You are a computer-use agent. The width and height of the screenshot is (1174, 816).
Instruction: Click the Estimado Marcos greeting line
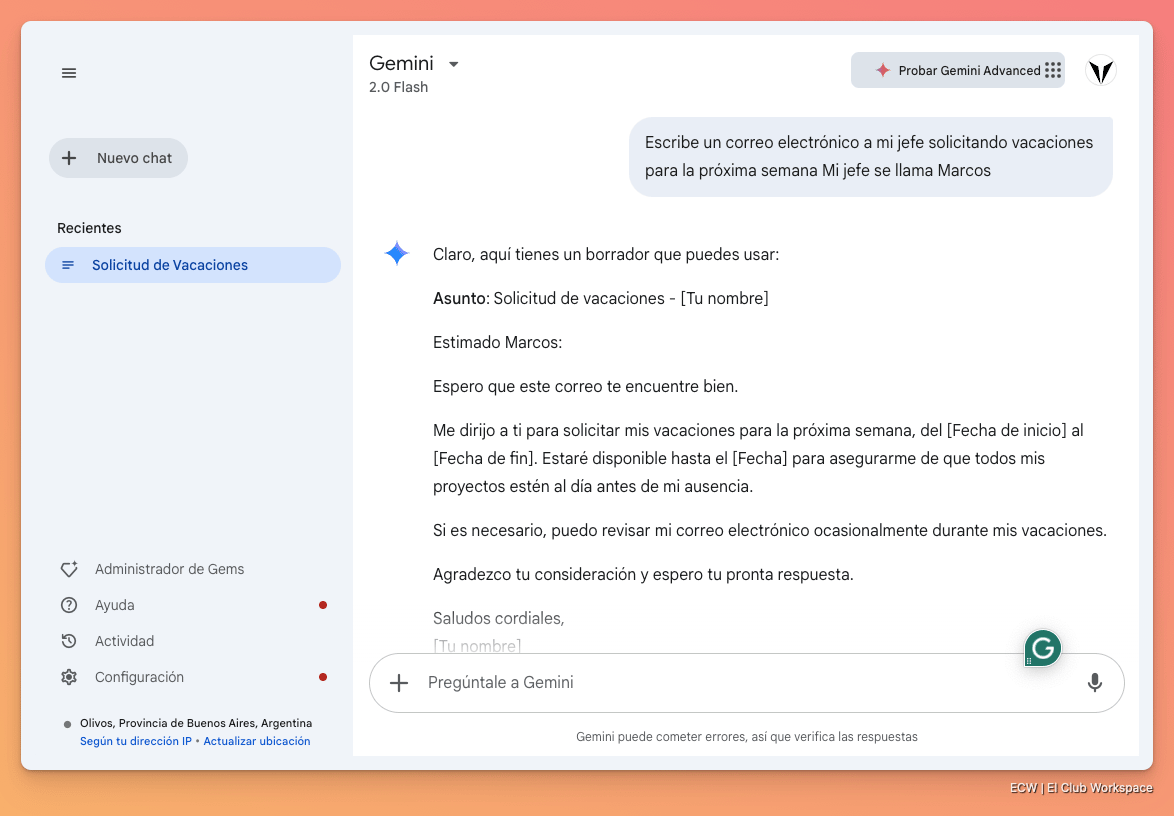tap(497, 342)
